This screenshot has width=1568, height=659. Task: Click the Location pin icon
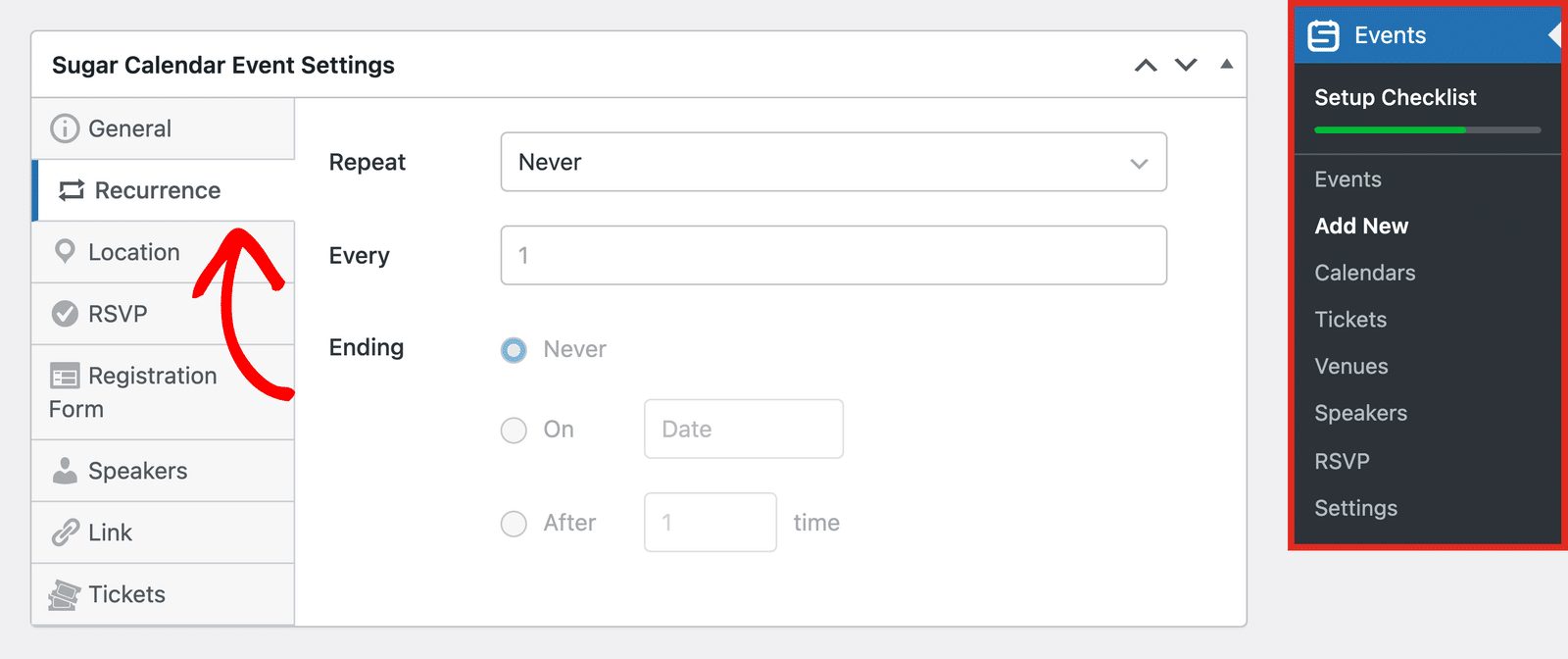(65, 252)
